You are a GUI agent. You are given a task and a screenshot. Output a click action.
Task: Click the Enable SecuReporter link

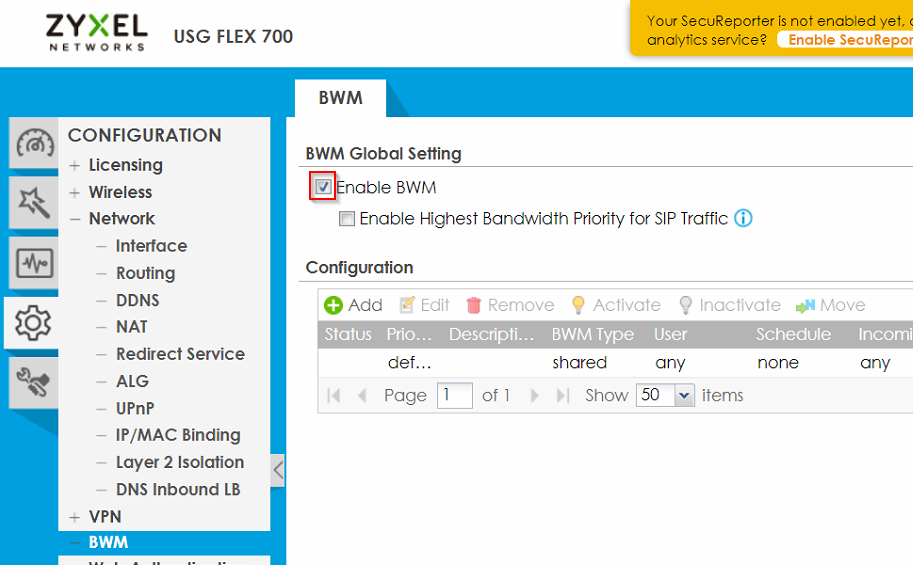(x=849, y=40)
